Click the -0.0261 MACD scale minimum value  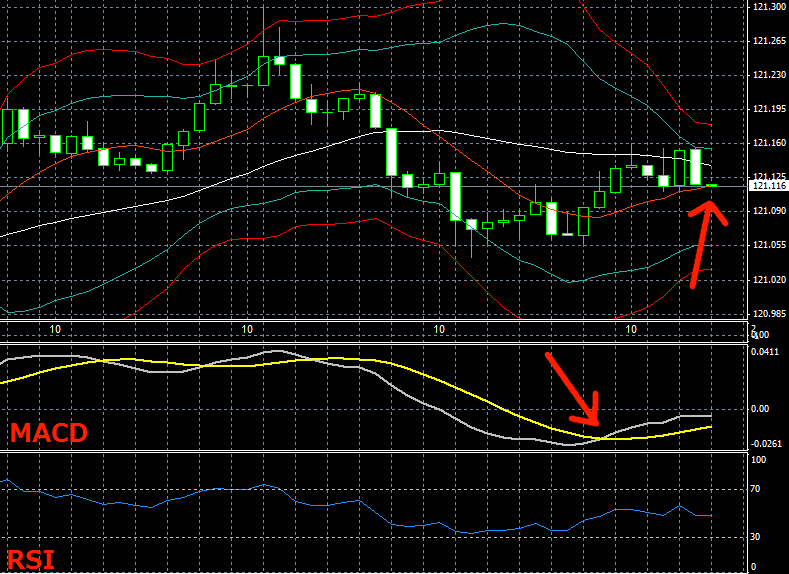click(x=766, y=444)
